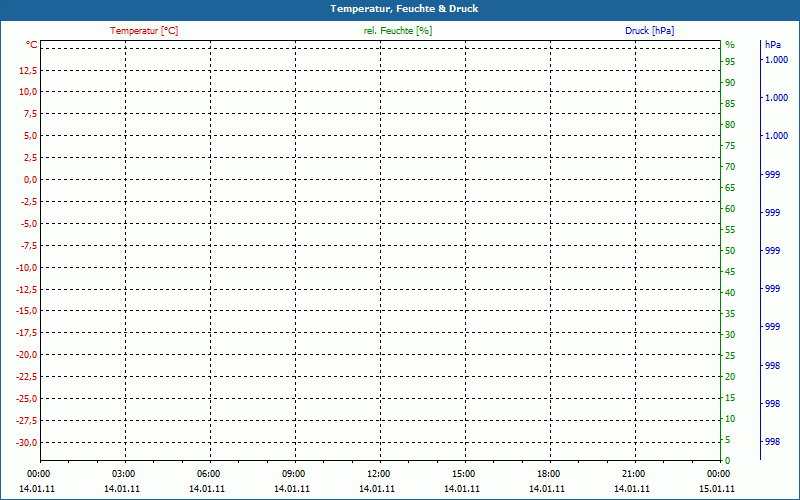Viewport: 800px width, 500px height.
Task: Select the 15:00 time axis label
Action: 463,474
